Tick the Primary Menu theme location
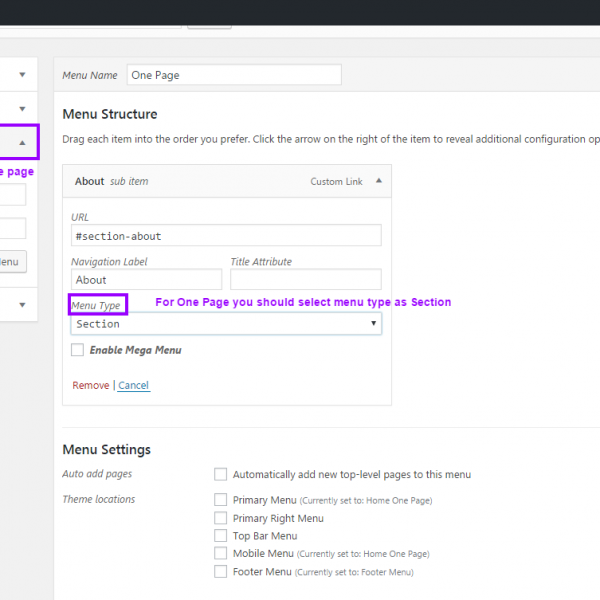 [220, 500]
